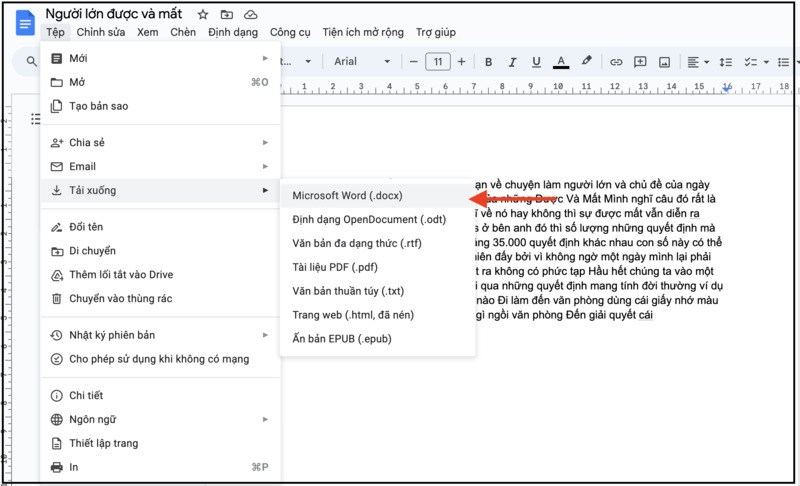The image size is (800, 486).
Task: Toggle bold formatting
Action: 489,62
